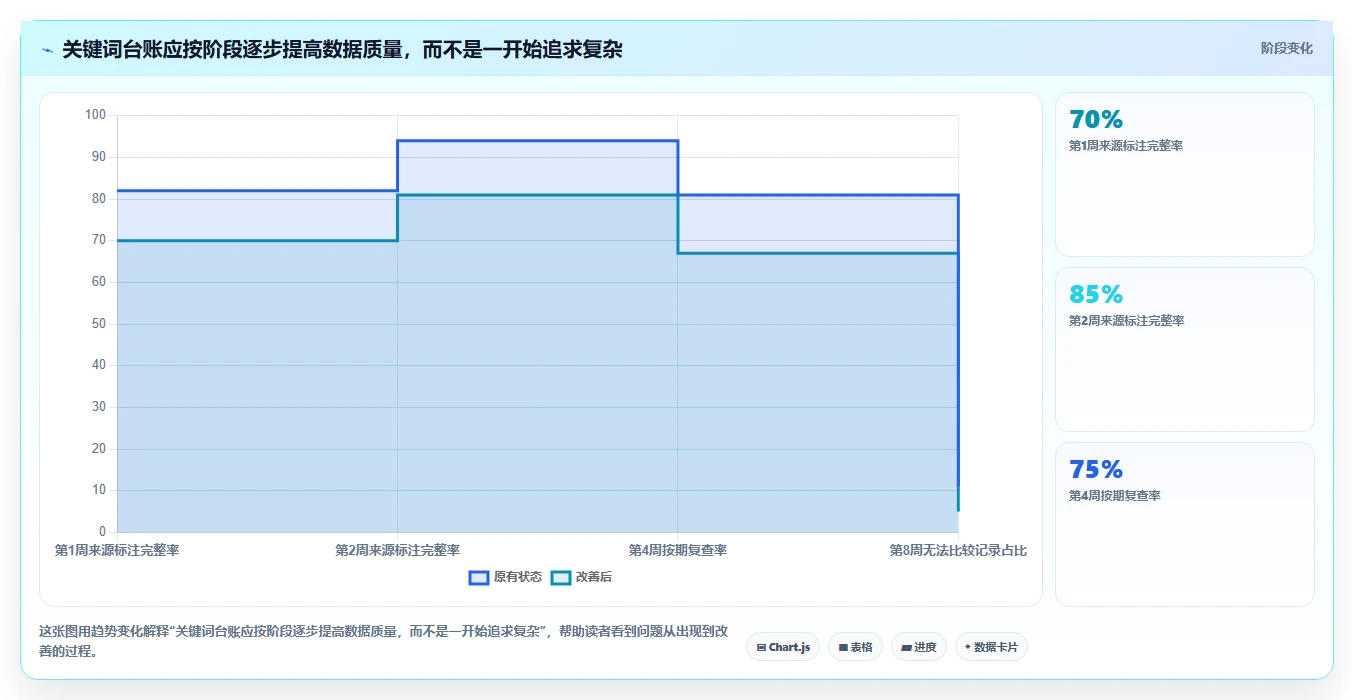Click the sparkle icon in 数据卡片 tag
This screenshot has width=1354, height=700.
[x=968, y=647]
